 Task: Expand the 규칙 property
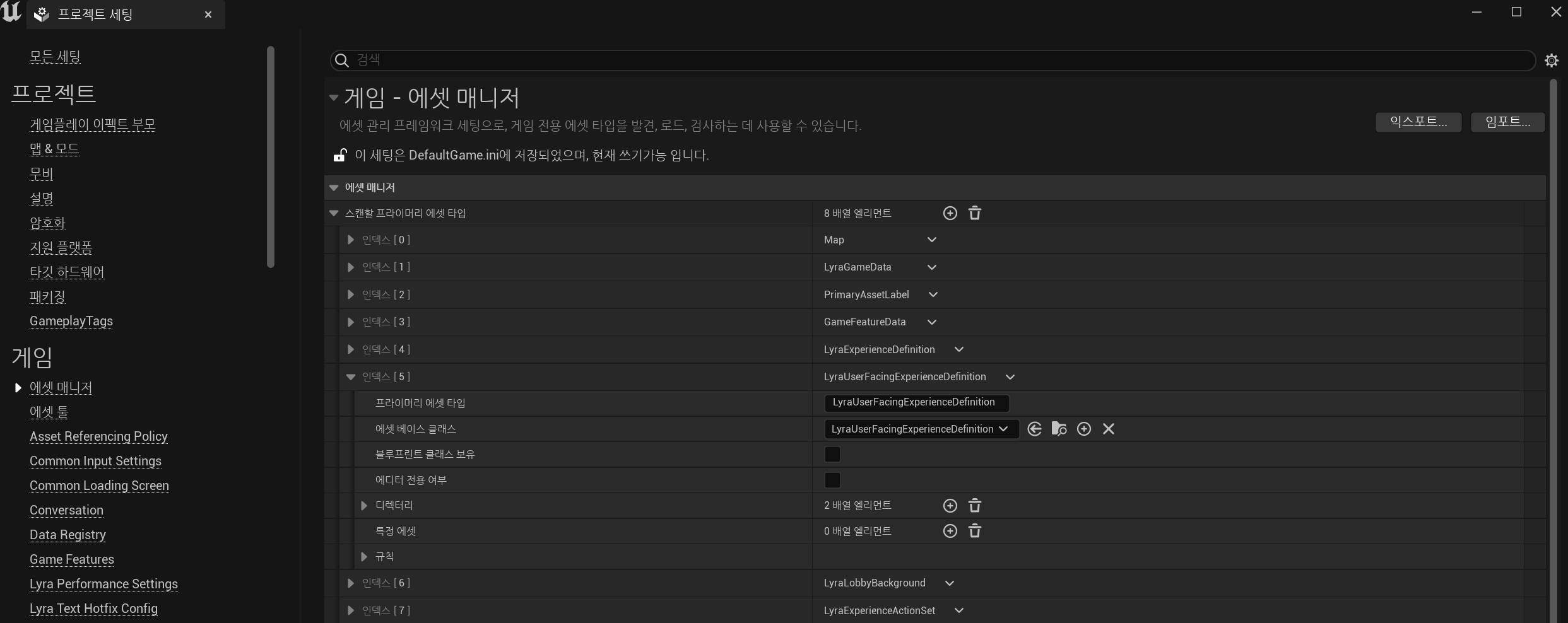click(364, 557)
